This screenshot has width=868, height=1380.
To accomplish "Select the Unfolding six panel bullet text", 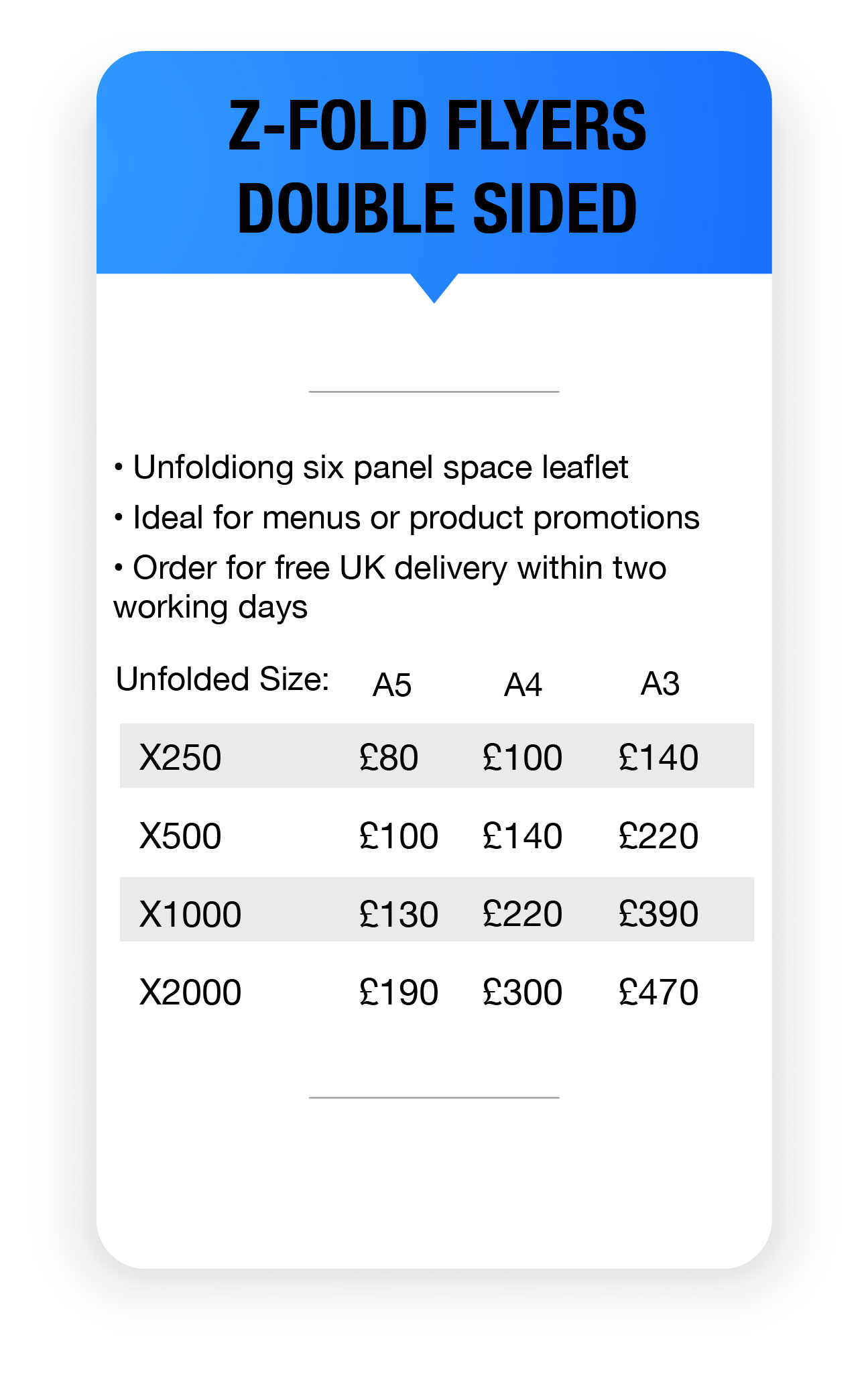I will pos(380,467).
